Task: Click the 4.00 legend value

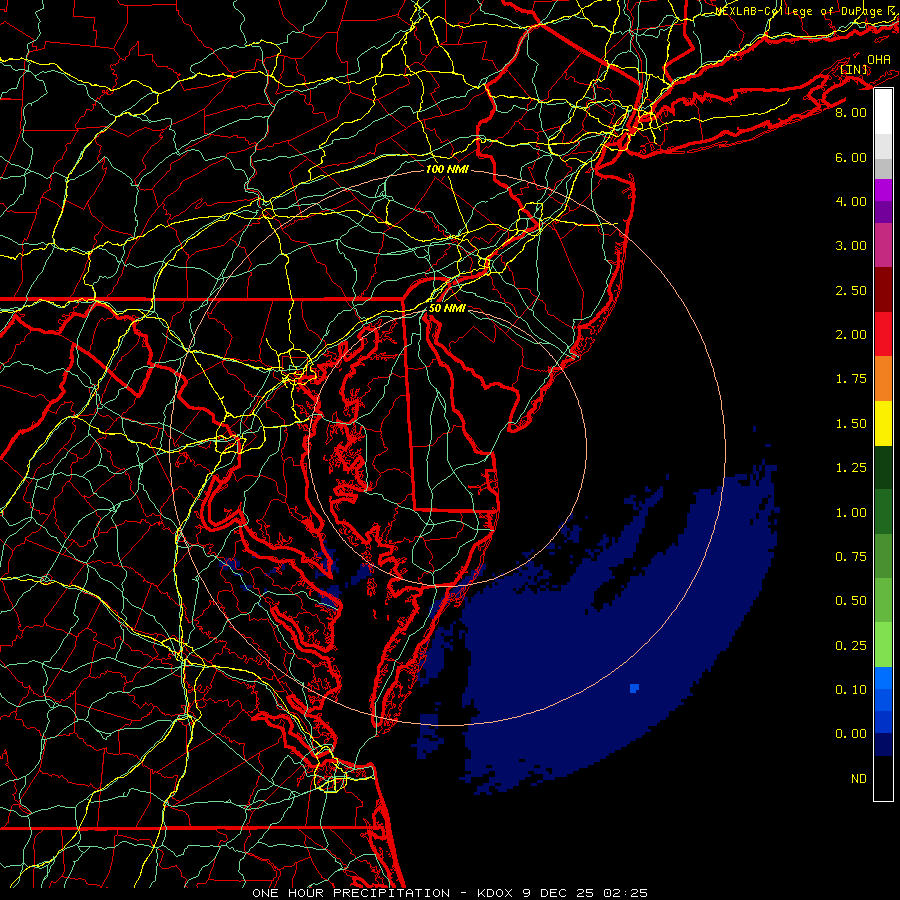Action: pyautogui.click(x=851, y=201)
